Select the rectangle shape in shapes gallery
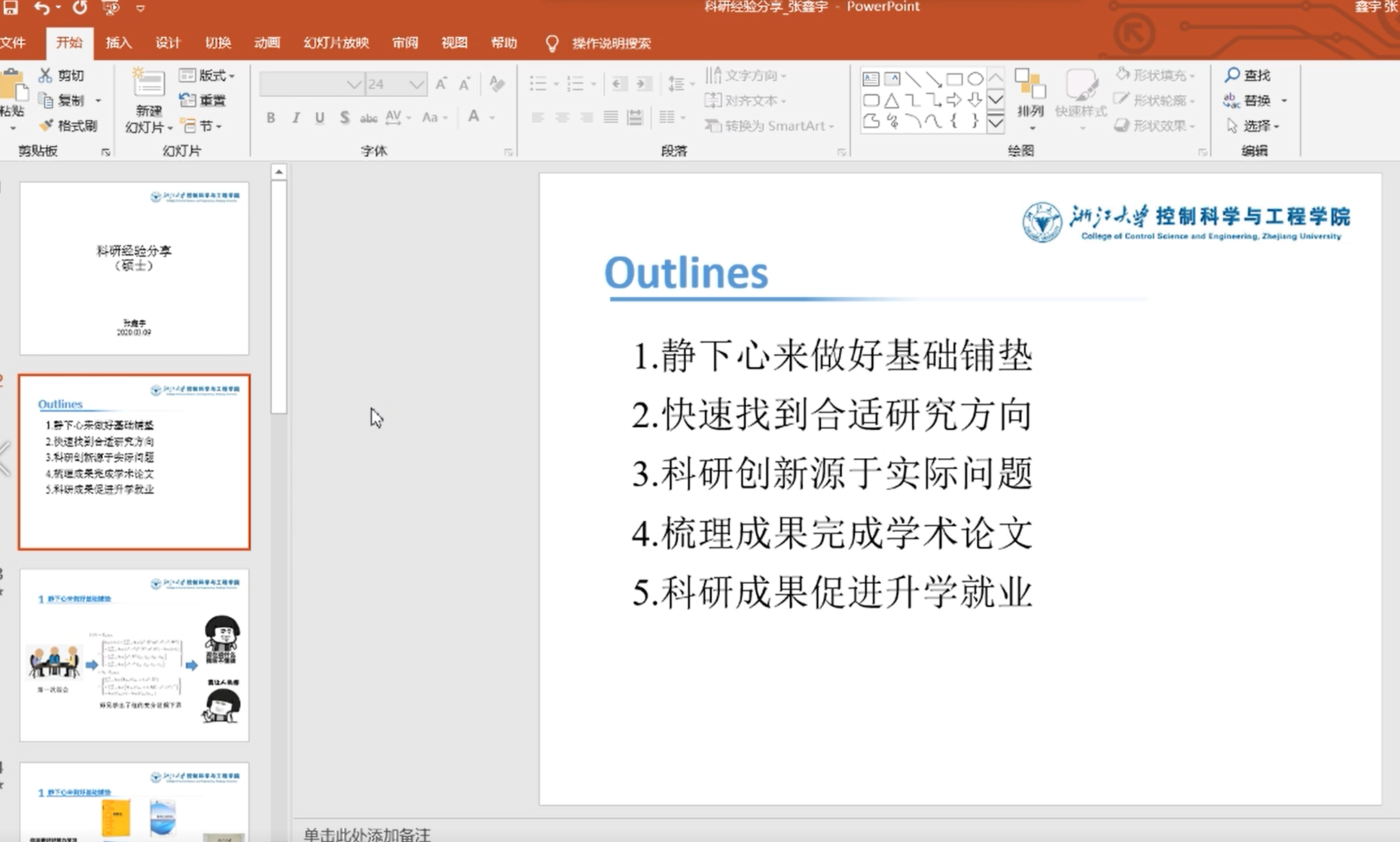 point(954,79)
